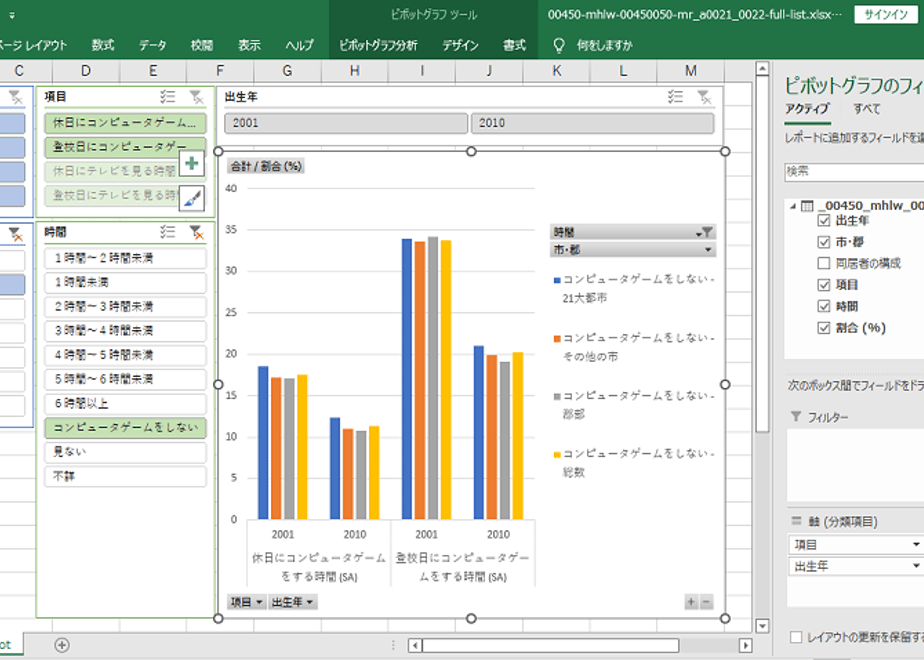This screenshot has height=660, width=924.
Task: Select 登校日にコンピュータゲー slicer item
Action: (x=125, y=147)
